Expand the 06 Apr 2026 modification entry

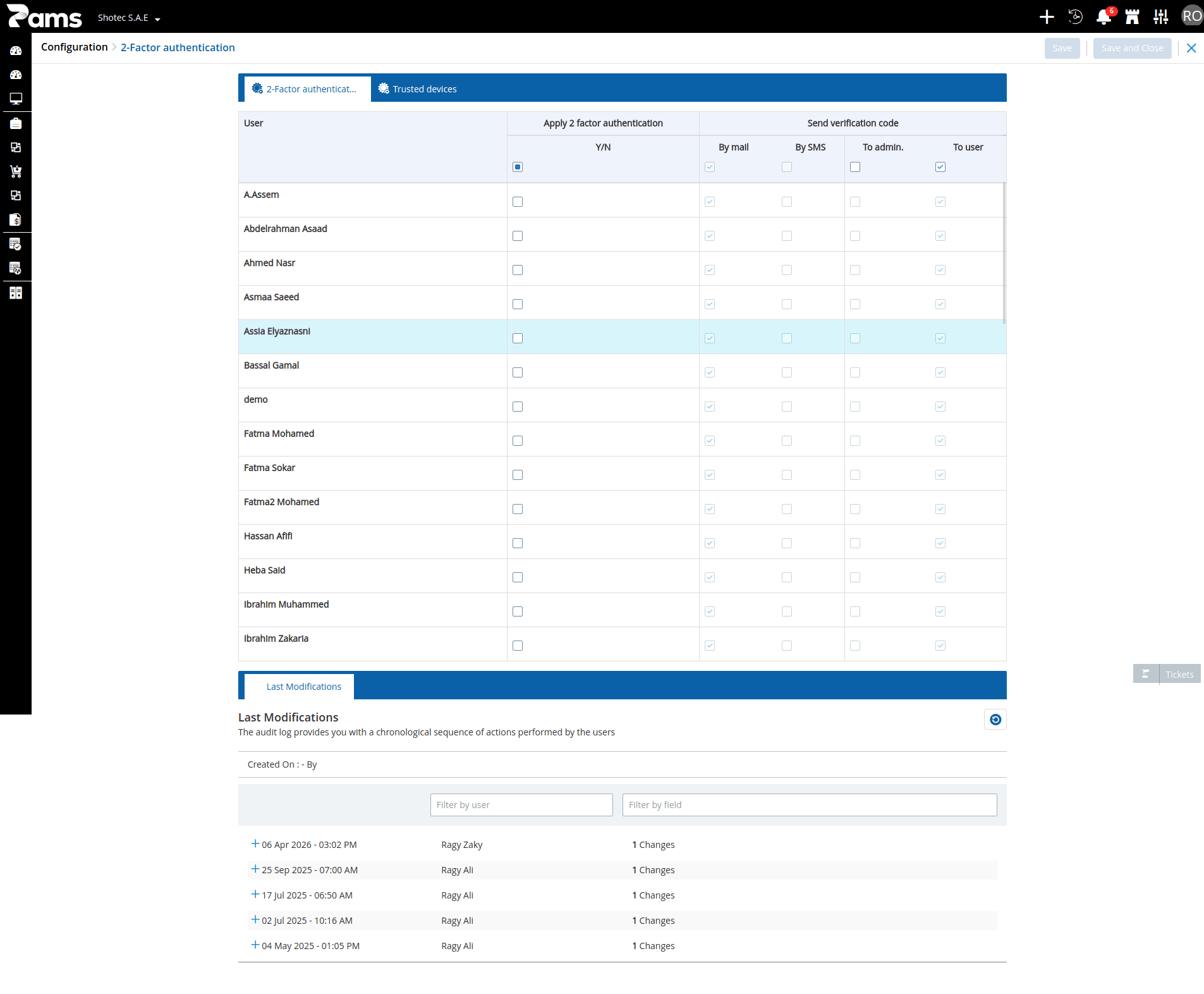(255, 844)
